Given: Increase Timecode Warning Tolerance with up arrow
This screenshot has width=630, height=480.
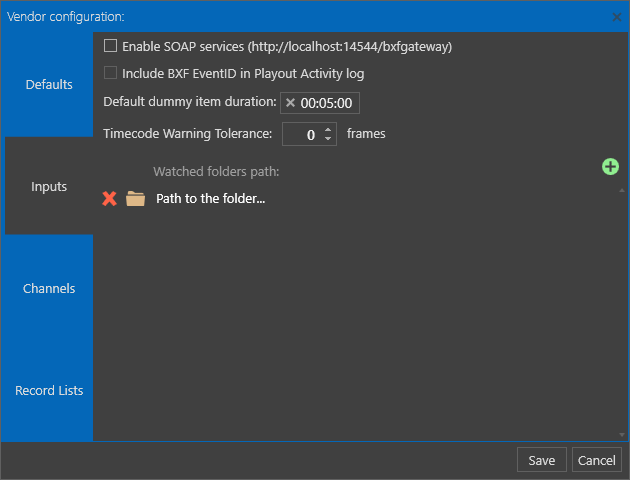Looking at the screenshot, I should pyautogui.click(x=328, y=130).
